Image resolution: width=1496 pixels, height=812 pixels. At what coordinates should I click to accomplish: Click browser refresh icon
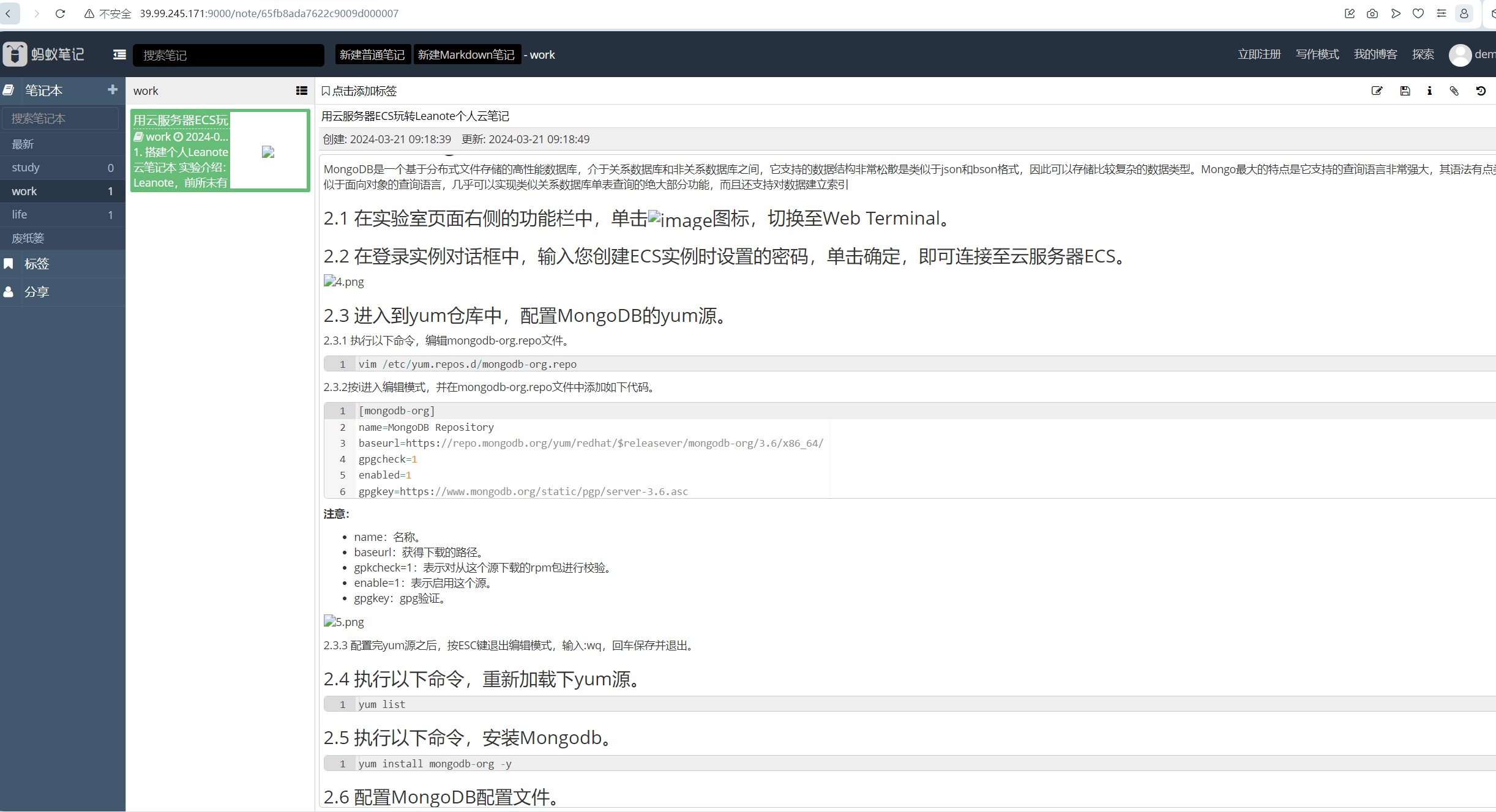tap(60, 13)
